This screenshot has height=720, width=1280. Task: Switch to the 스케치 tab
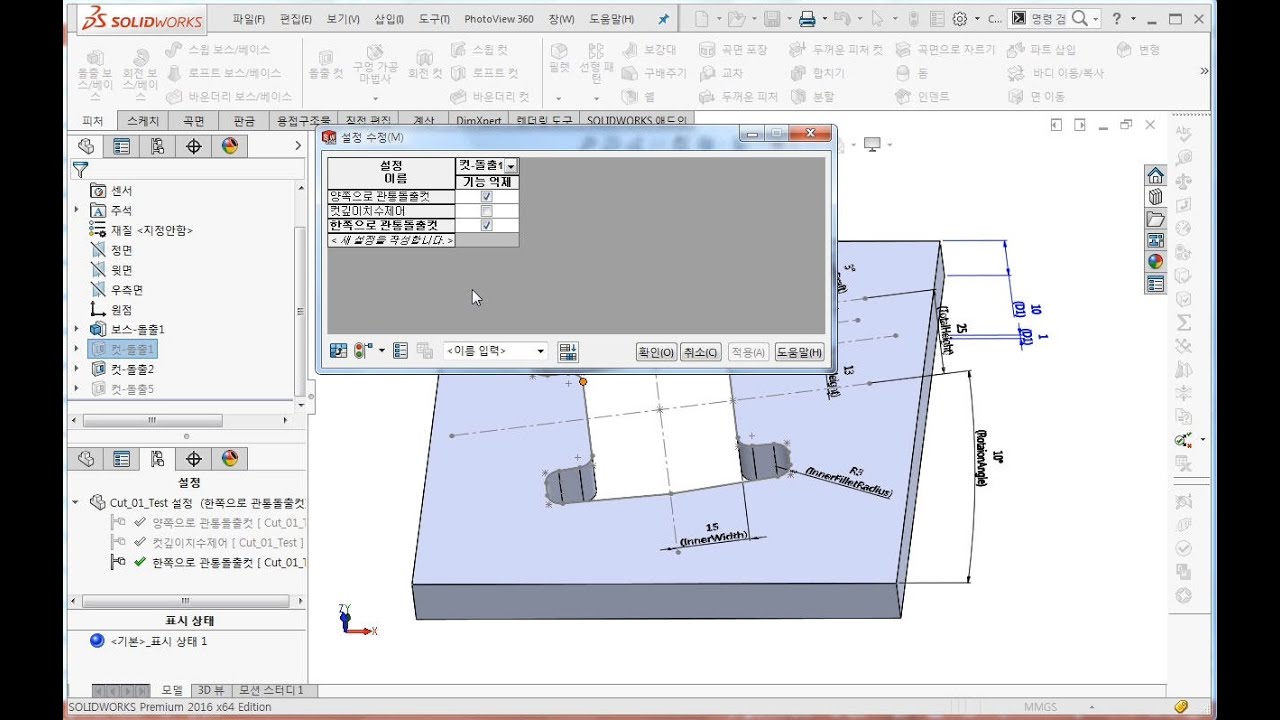(143, 120)
